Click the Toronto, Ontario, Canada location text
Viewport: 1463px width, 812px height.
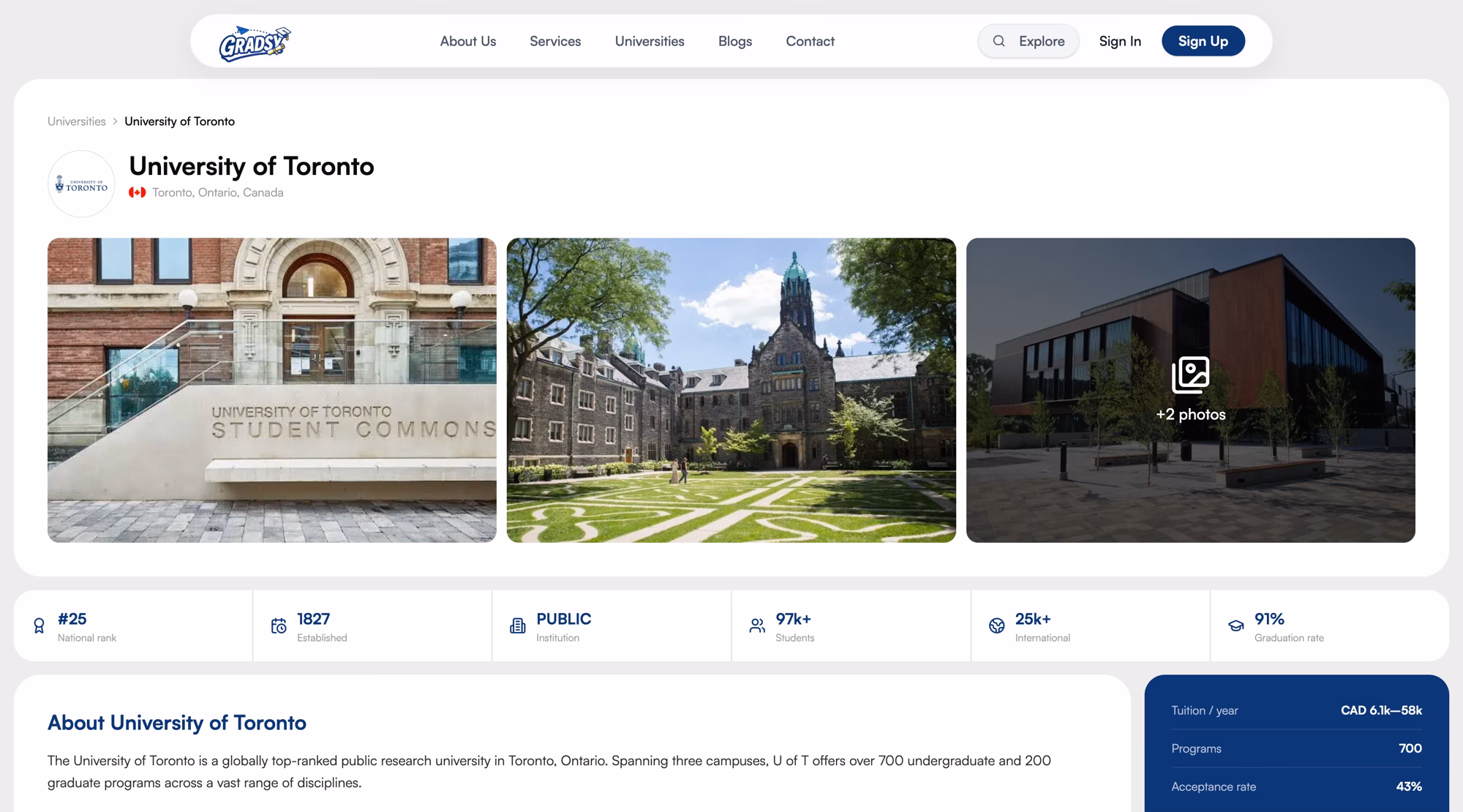click(x=218, y=192)
